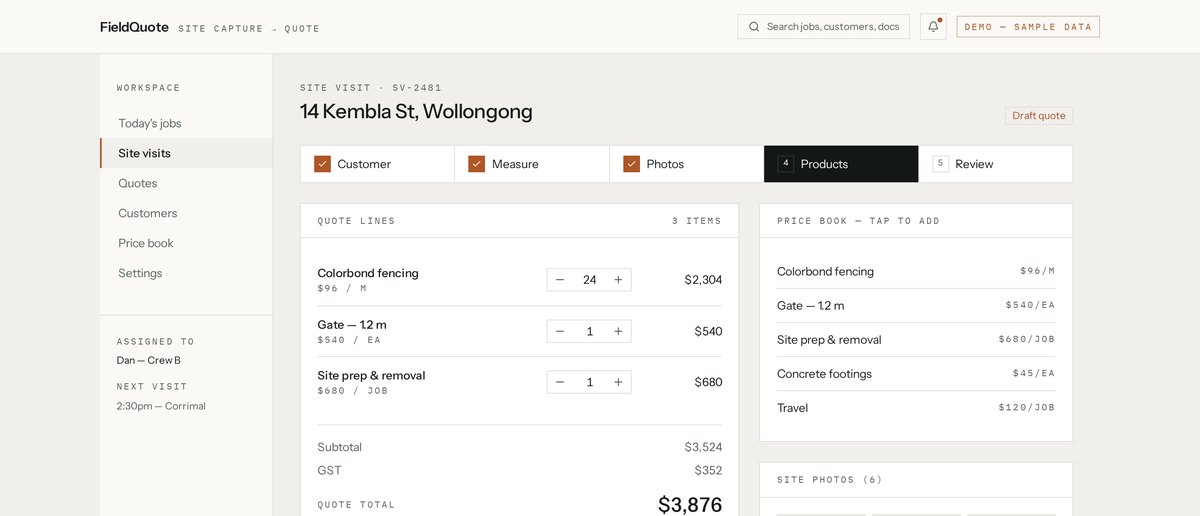Click the Site prep & removal quantity value
The image size is (1200, 516).
[x=589, y=382]
